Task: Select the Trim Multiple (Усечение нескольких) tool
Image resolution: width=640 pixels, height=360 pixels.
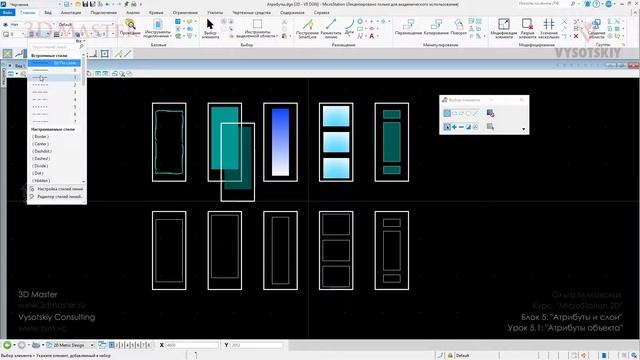Action: pos(549,29)
